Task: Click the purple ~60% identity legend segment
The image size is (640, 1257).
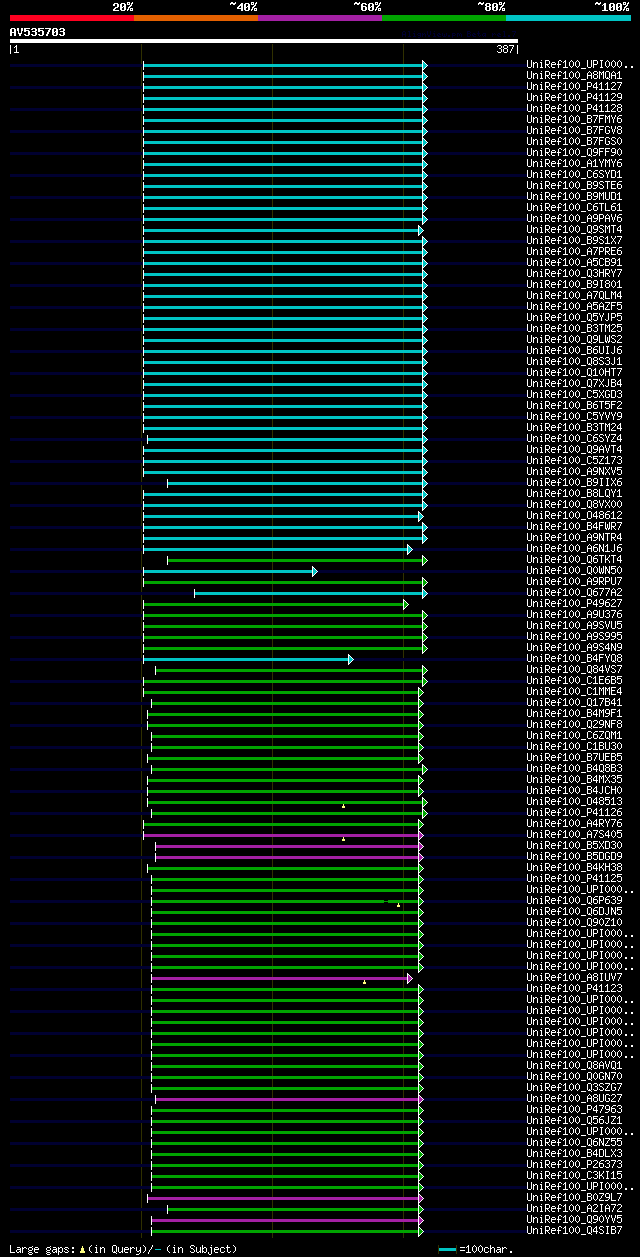Action: click(319, 18)
